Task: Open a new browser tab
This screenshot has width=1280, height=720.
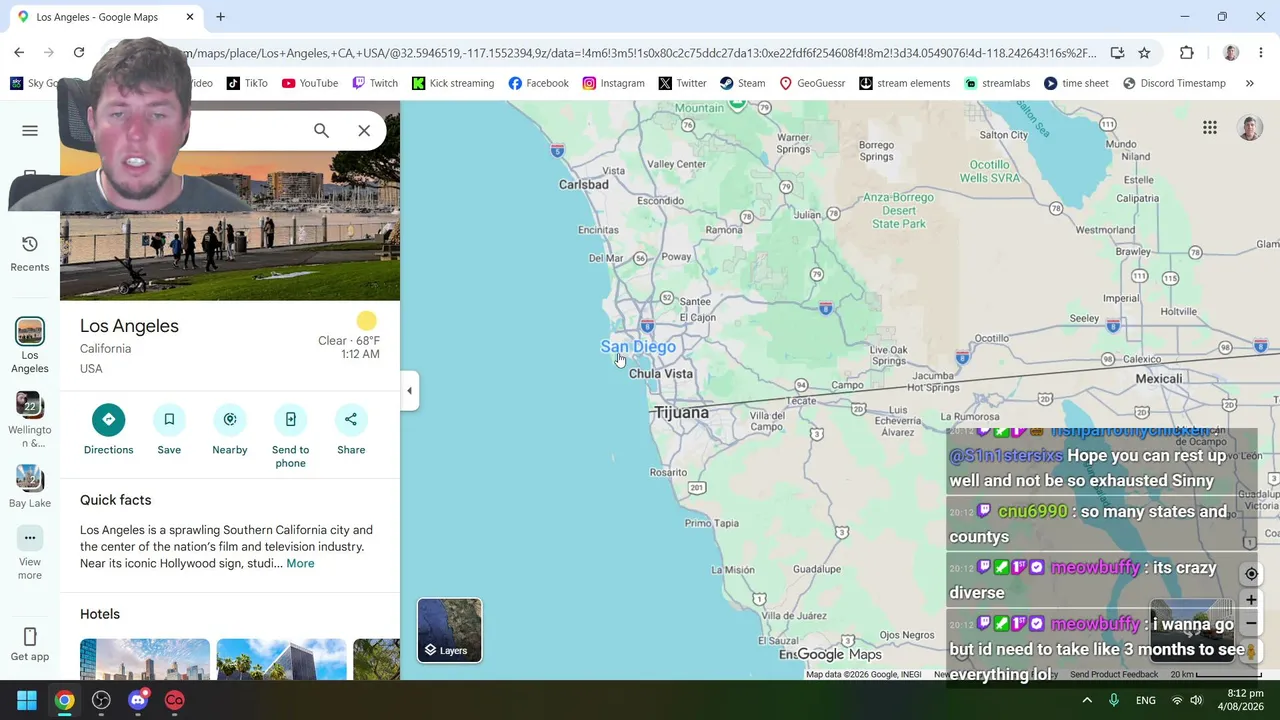Action: 220,17
